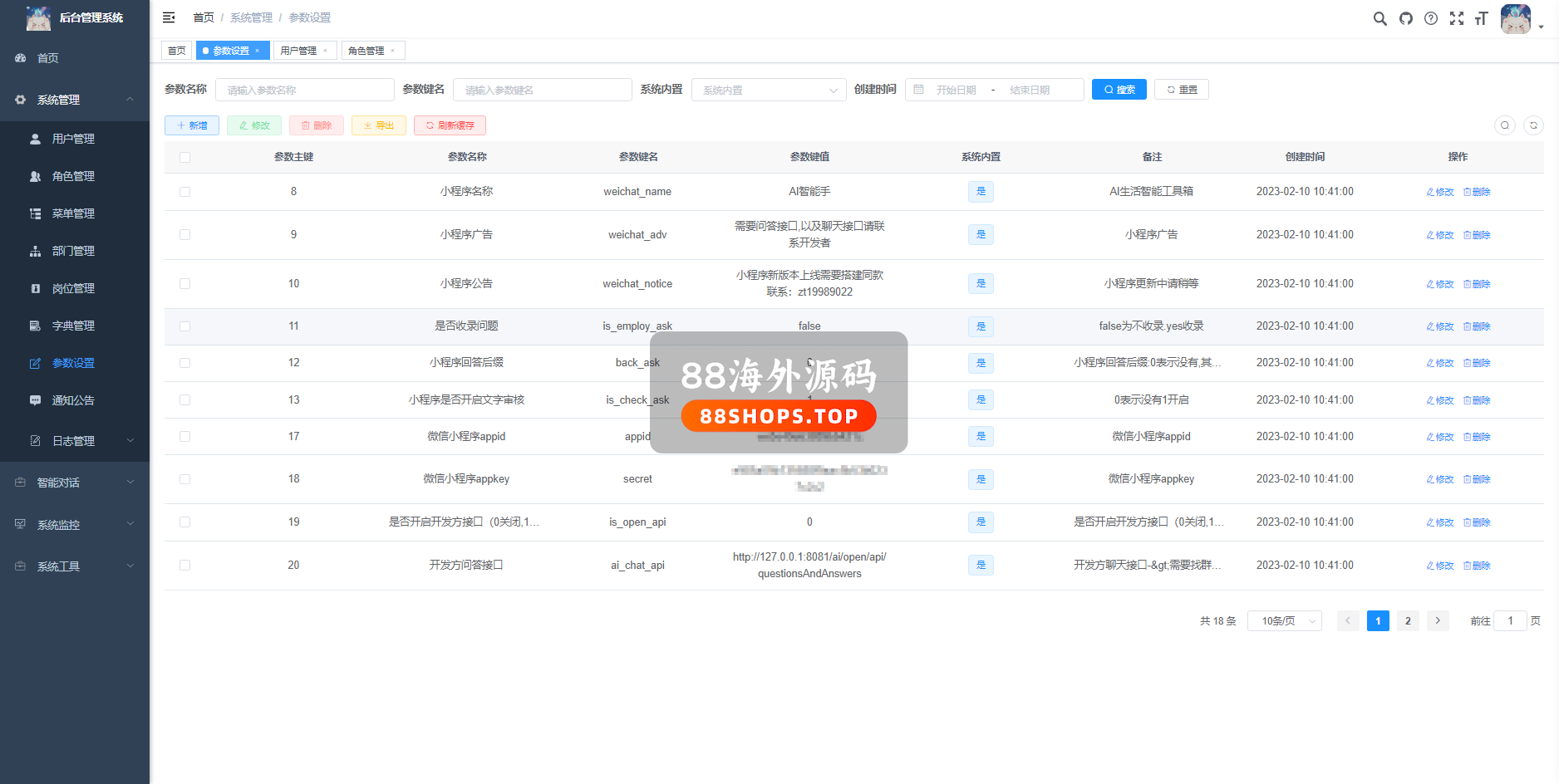This screenshot has height=784, width=1559.
Task: Open the font size setting icon
Action: [1481, 18]
